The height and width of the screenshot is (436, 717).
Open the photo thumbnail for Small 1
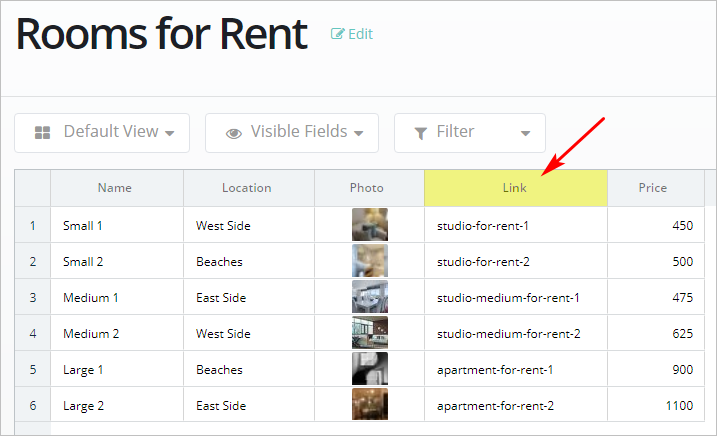click(x=369, y=225)
